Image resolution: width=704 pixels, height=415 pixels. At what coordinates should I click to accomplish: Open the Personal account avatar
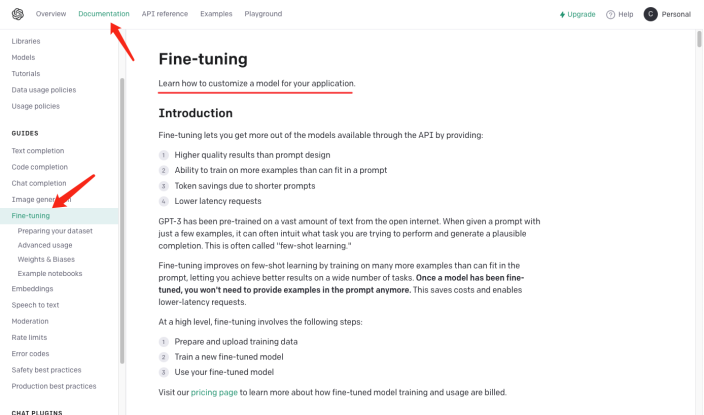coord(651,14)
